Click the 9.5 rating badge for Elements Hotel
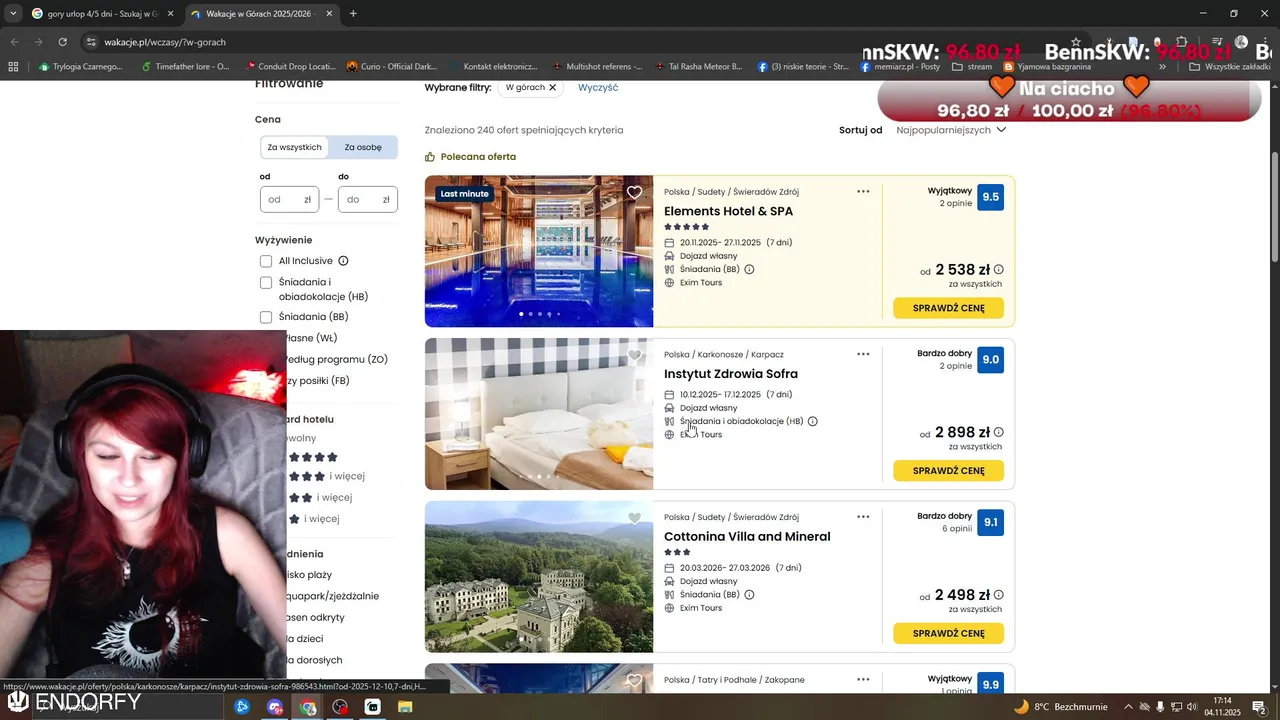This screenshot has height=720, width=1280. point(990,197)
